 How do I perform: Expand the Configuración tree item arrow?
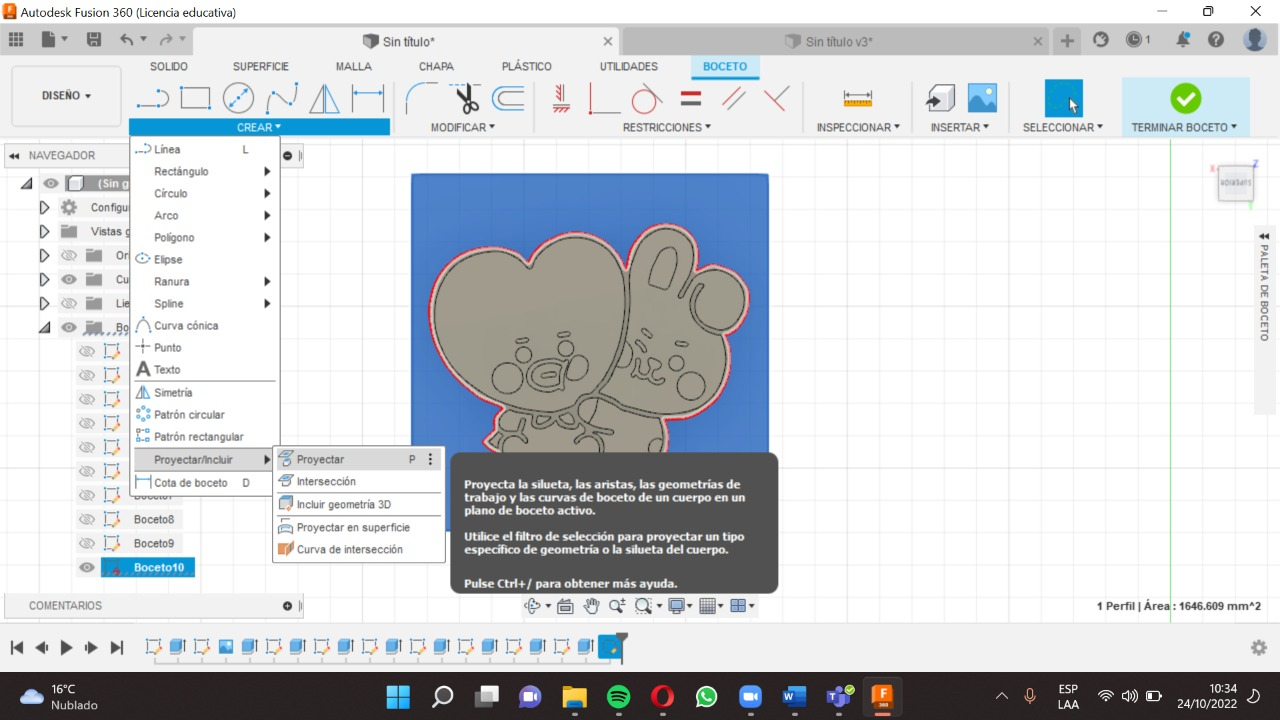click(x=44, y=207)
